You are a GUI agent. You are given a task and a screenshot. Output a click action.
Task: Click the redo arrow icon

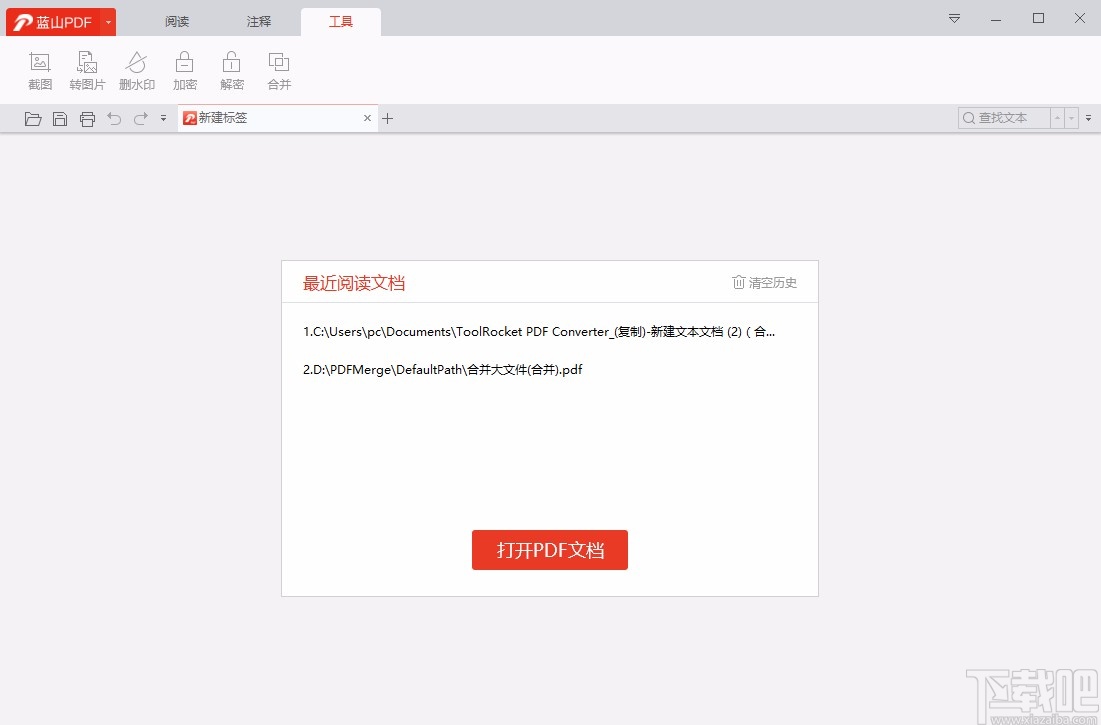point(140,118)
